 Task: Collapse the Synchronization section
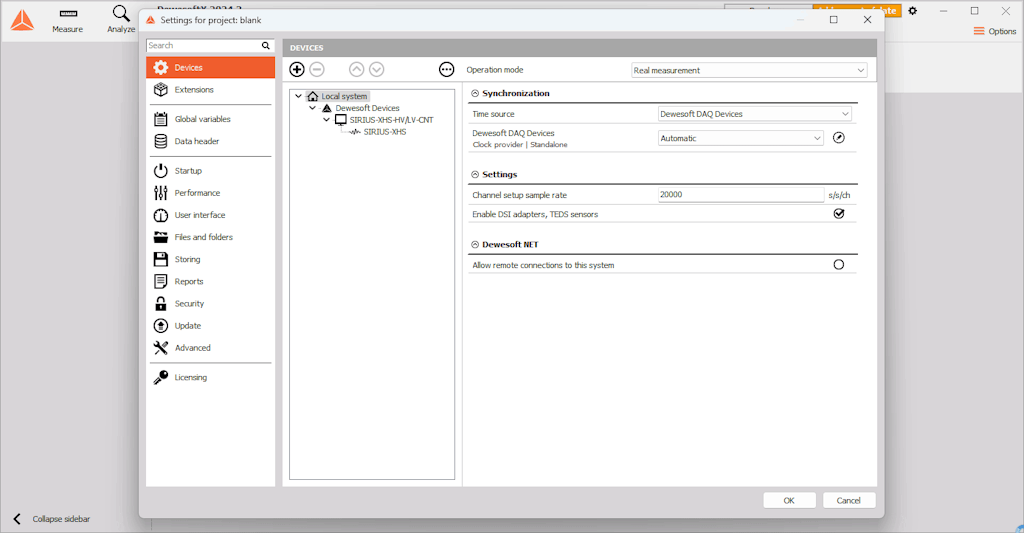pyautogui.click(x=475, y=93)
